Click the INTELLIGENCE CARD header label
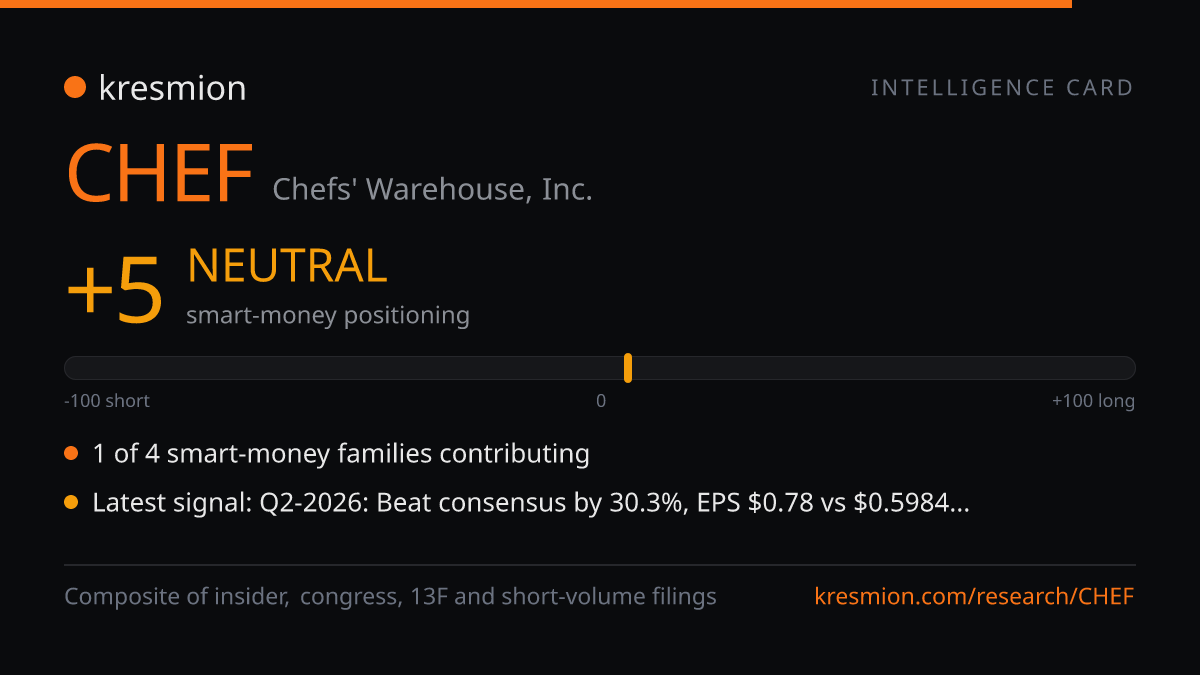Screen dimensions: 1200x675 pos(1002,88)
